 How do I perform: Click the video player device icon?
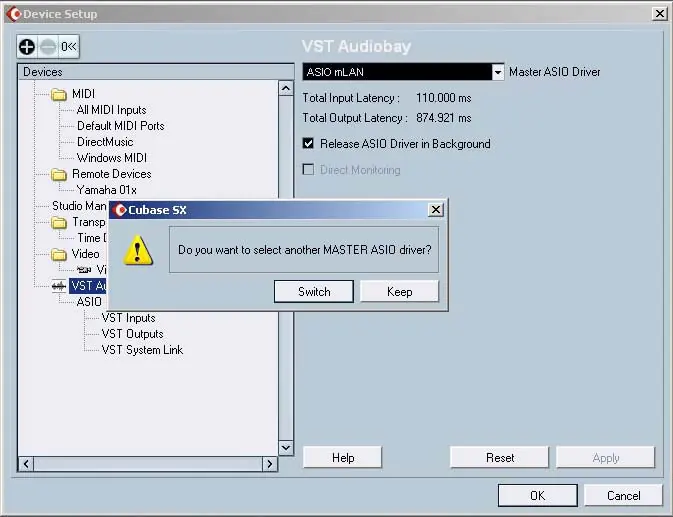[x=84, y=269]
